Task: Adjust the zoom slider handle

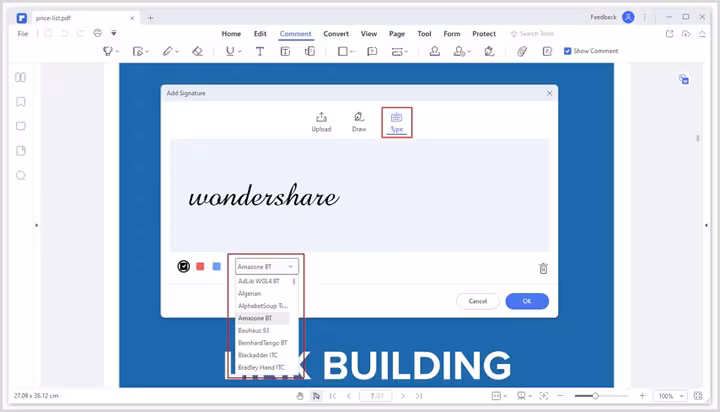Action: (595, 396)
